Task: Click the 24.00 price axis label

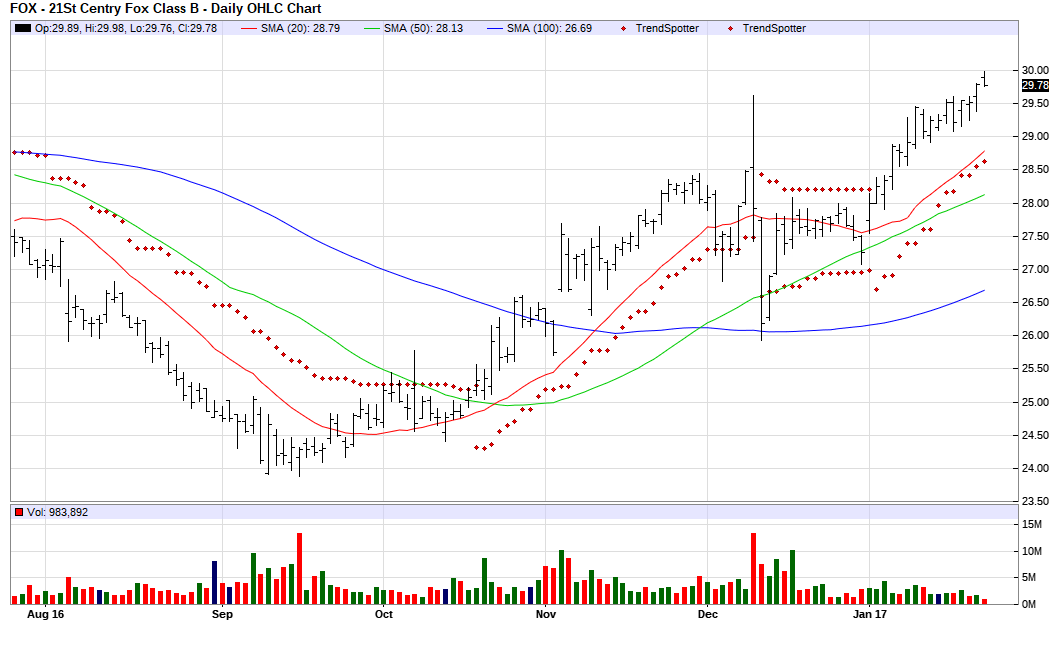Action: pyautogui.click(x=1035, y=469)
